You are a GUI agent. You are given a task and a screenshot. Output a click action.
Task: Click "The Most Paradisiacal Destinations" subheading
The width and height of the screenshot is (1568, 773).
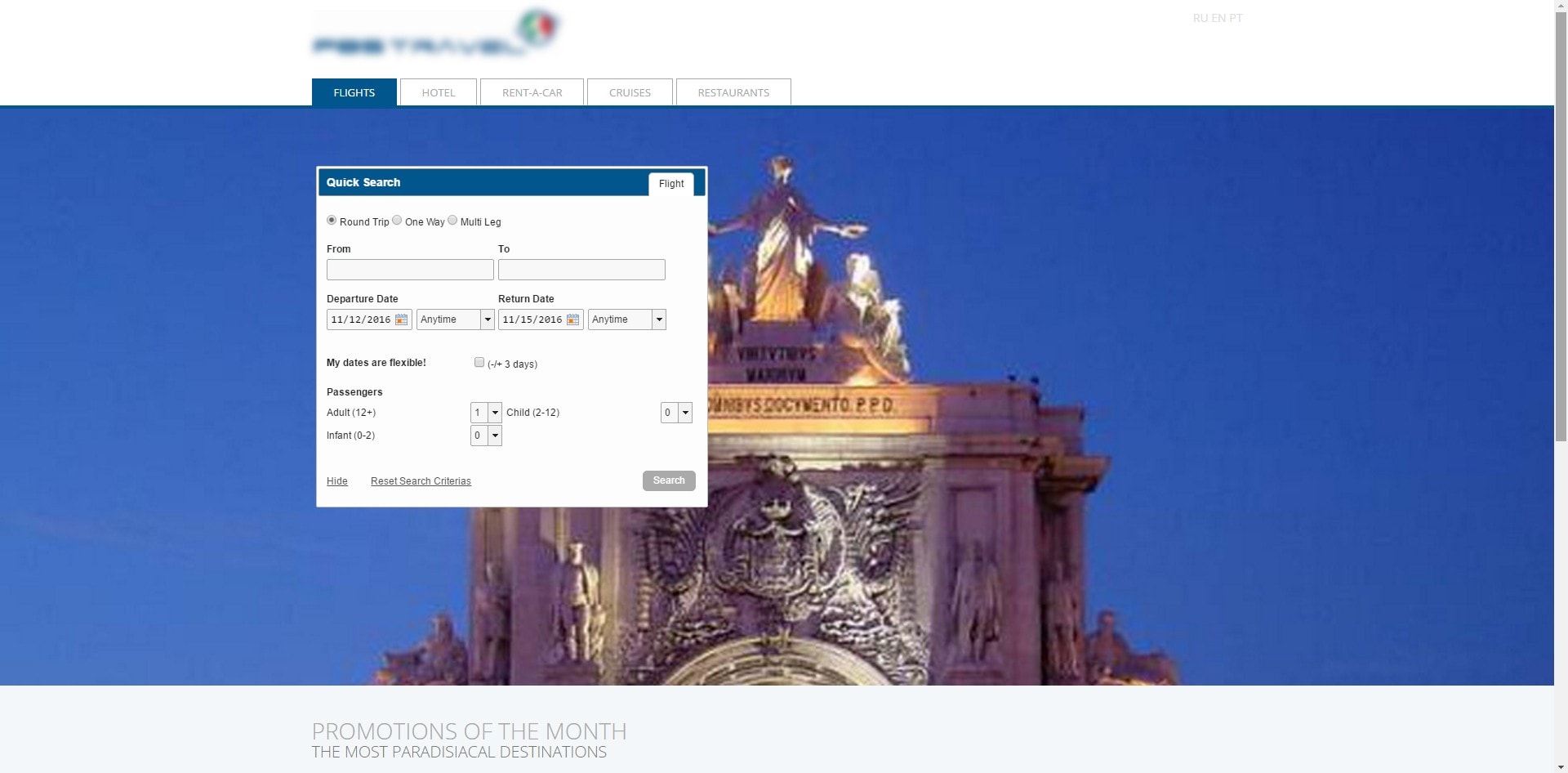click(x=459, y=752)
